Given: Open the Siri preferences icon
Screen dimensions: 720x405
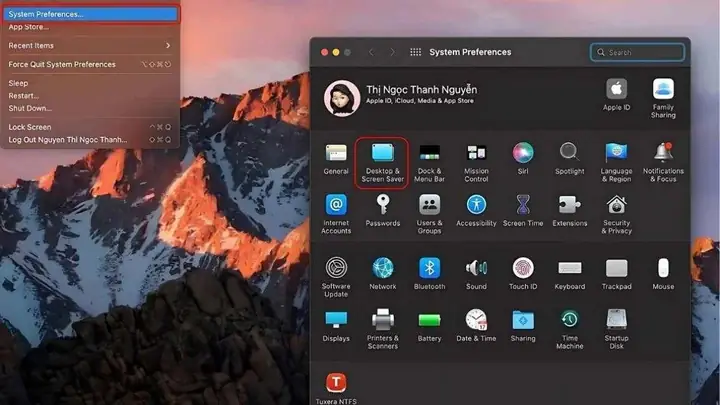Looking at the screenshot, I should pos(523,158).
